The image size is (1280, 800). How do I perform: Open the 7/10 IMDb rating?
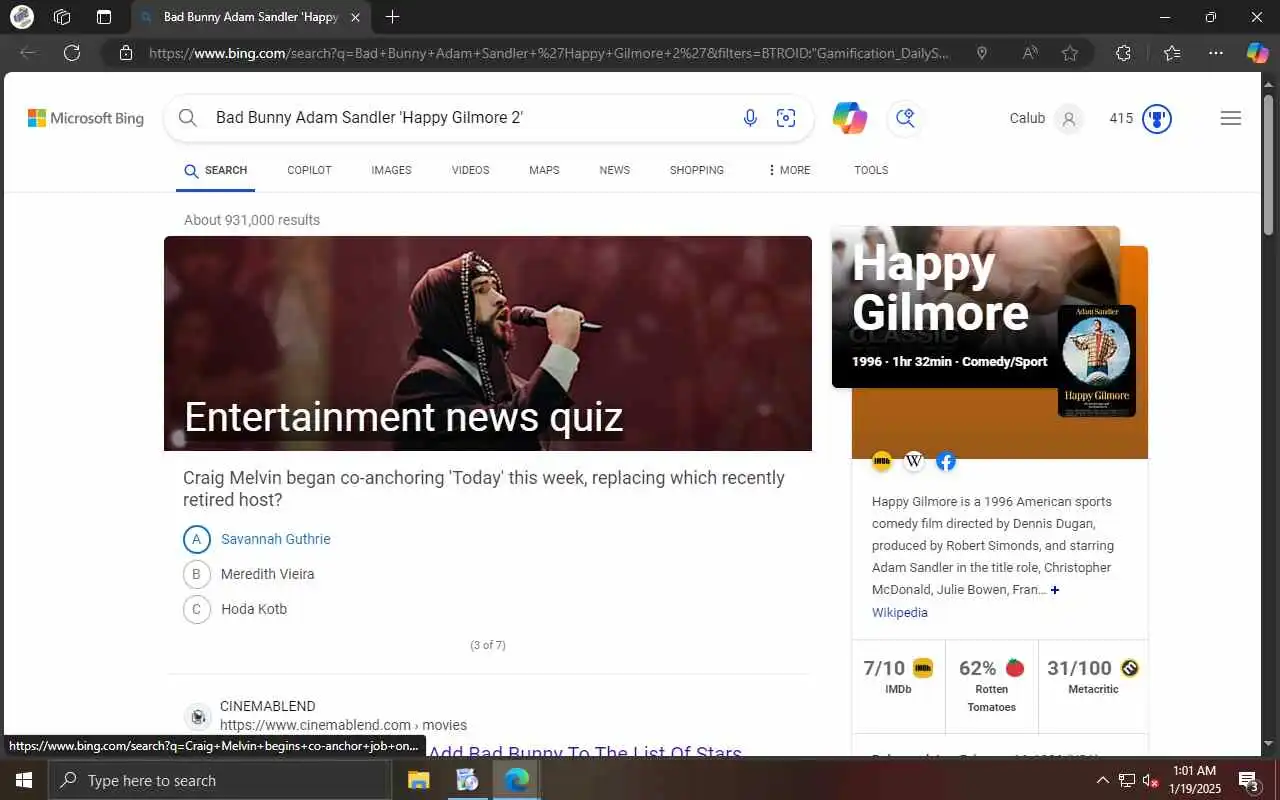coord(898,677)
